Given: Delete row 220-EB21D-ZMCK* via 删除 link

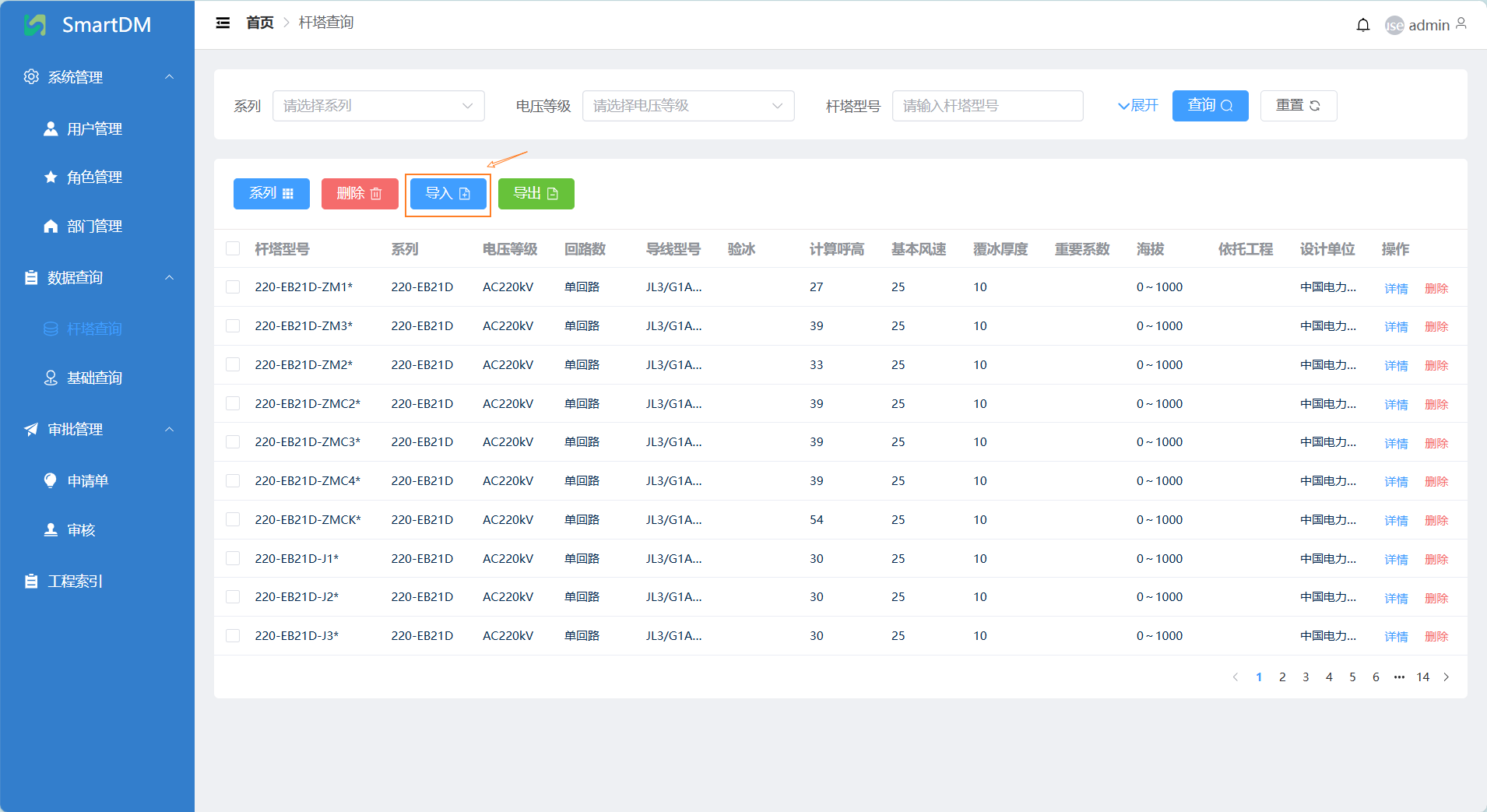Looking at the screenshot, I should [1436, 520].
